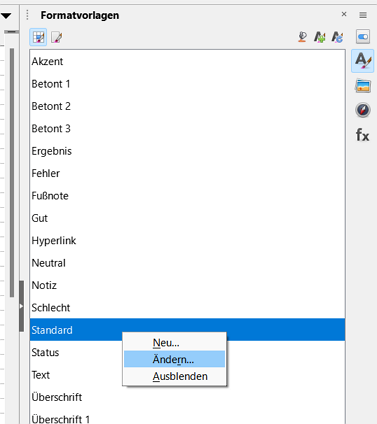Select the Überschrift style
The width and height of the screenshot is (377, 424).
tap(187, 397)
